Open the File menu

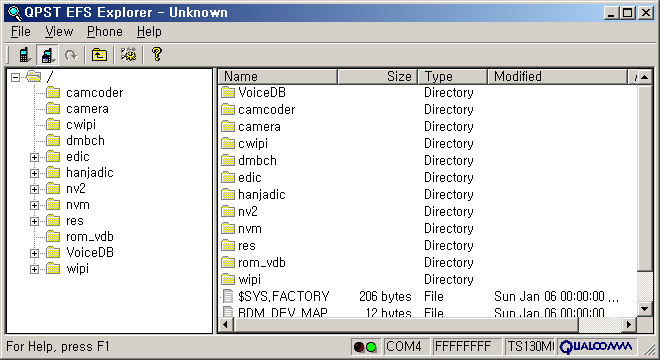click(x=21, y=32)
